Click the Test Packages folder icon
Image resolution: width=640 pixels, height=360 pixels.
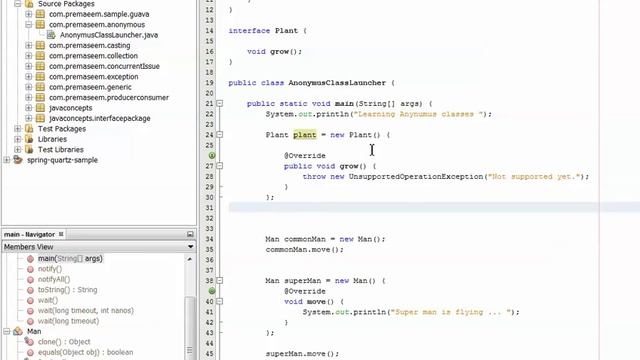[29, 129]
